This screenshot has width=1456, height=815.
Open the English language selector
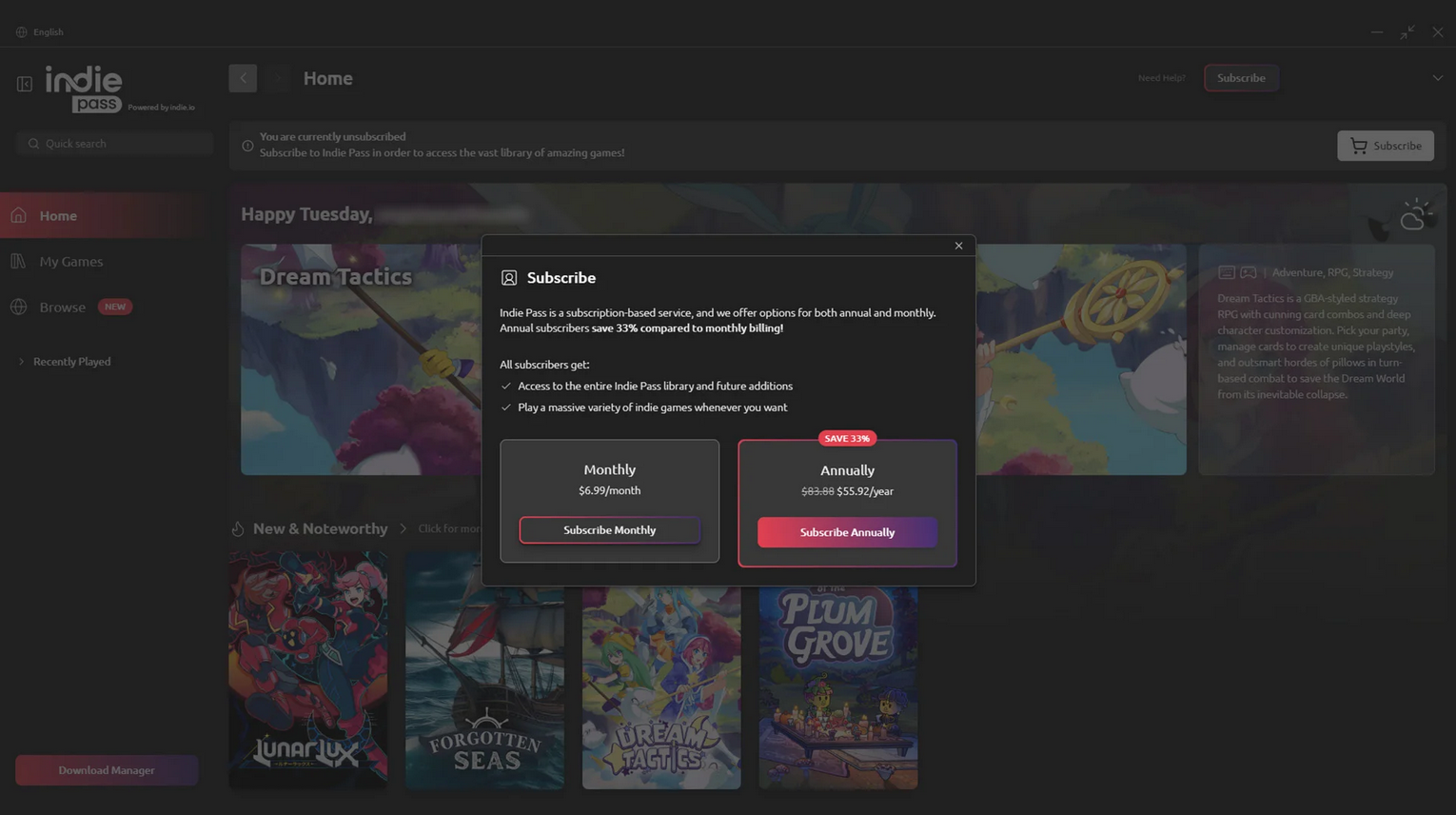pos(48,31)
